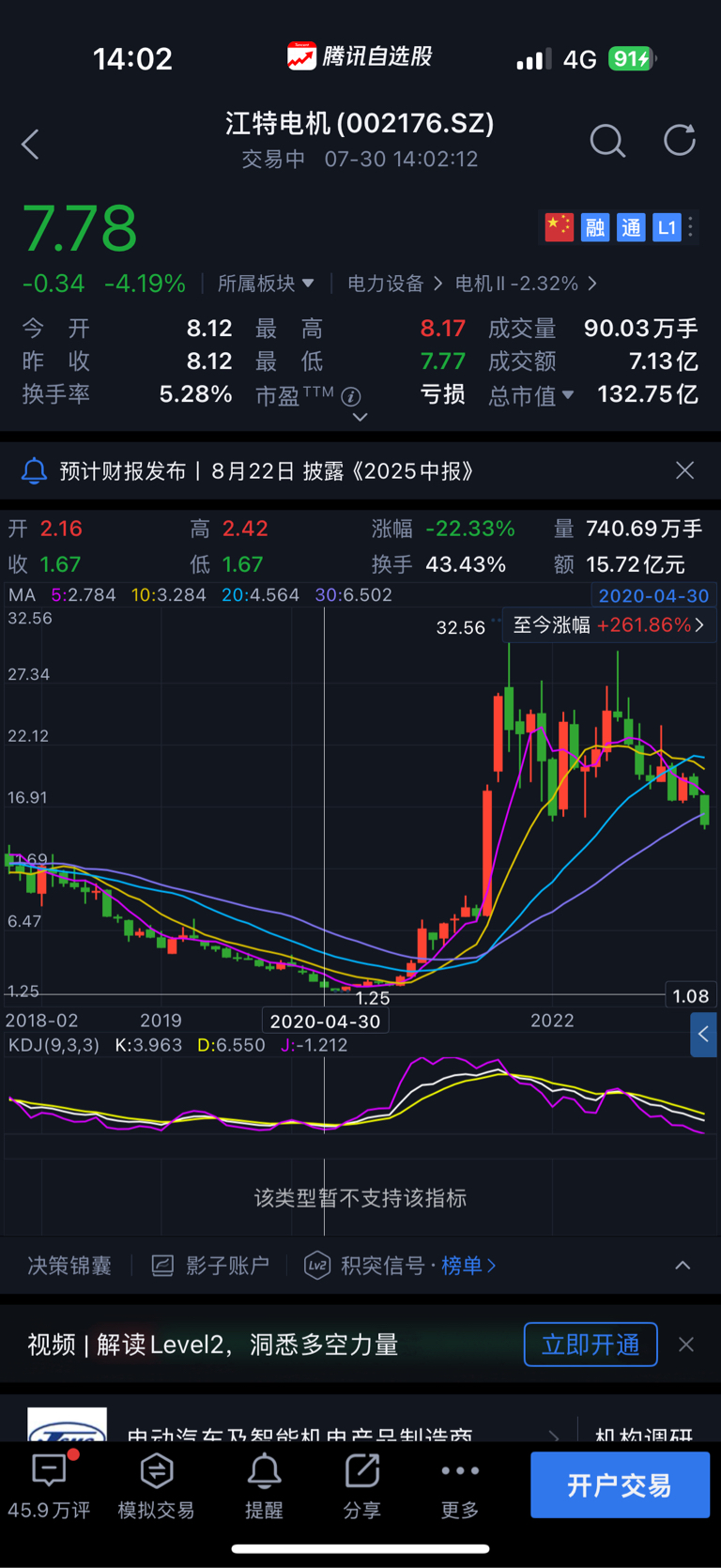Tap the 1.08 price axis label

pos(691,996)
